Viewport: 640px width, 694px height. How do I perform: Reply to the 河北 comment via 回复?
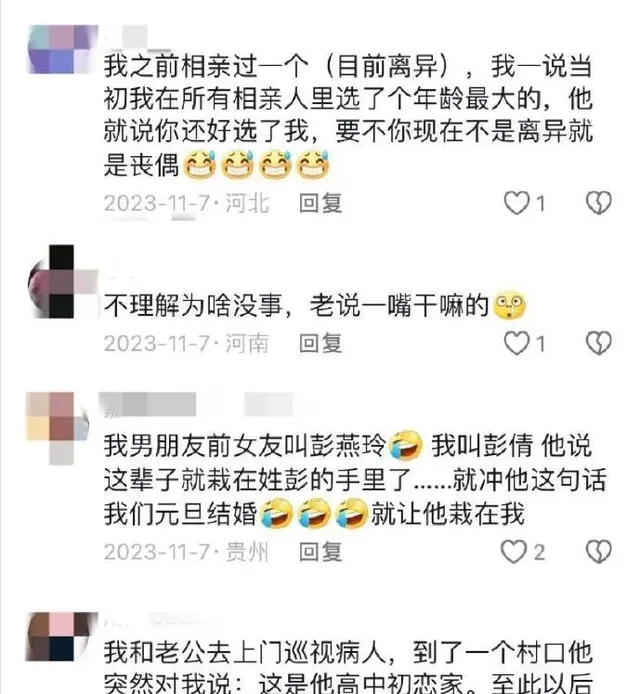[320, 203]
